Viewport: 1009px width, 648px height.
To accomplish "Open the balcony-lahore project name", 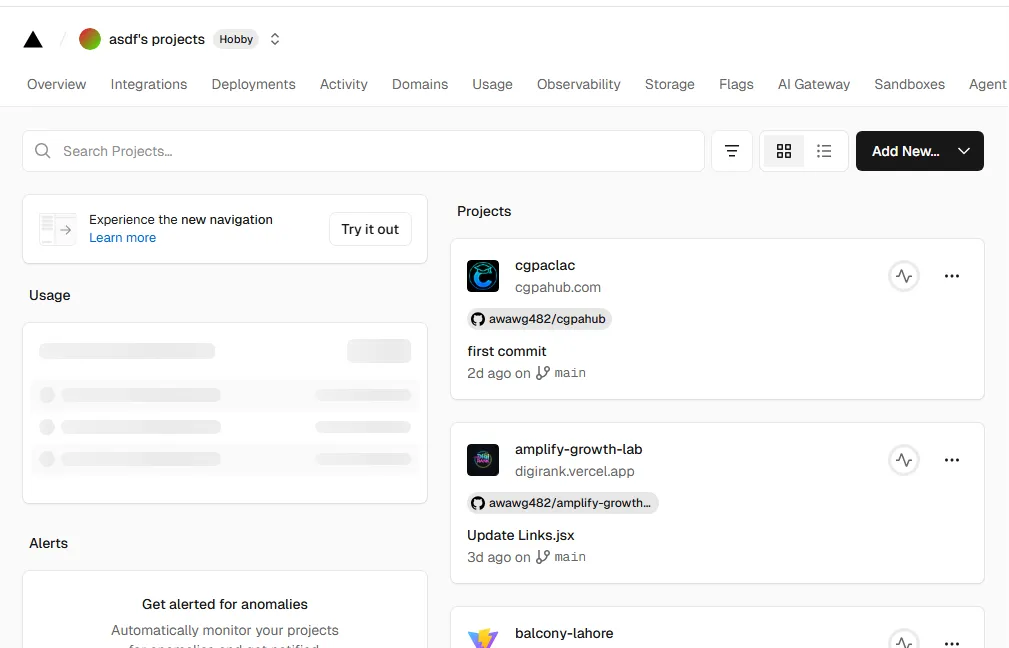I will coord(564,633).
